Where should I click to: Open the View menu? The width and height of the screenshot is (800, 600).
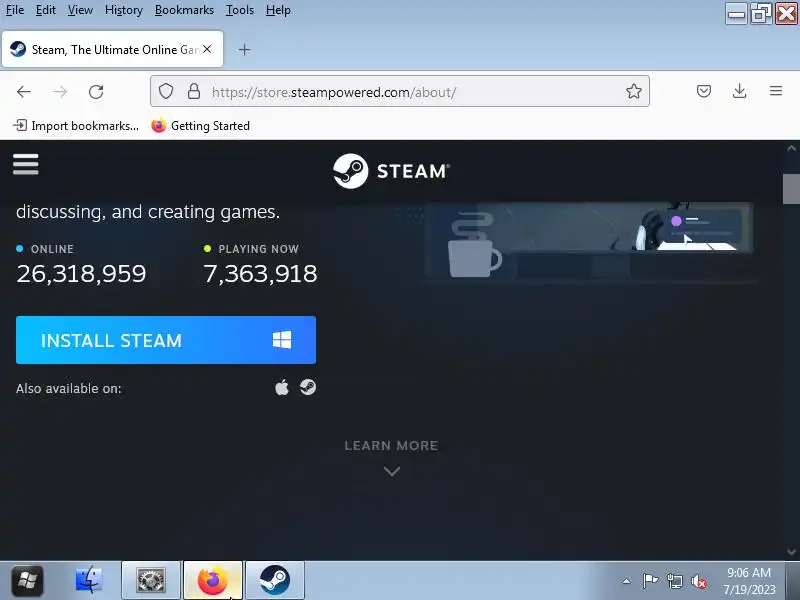80,10
